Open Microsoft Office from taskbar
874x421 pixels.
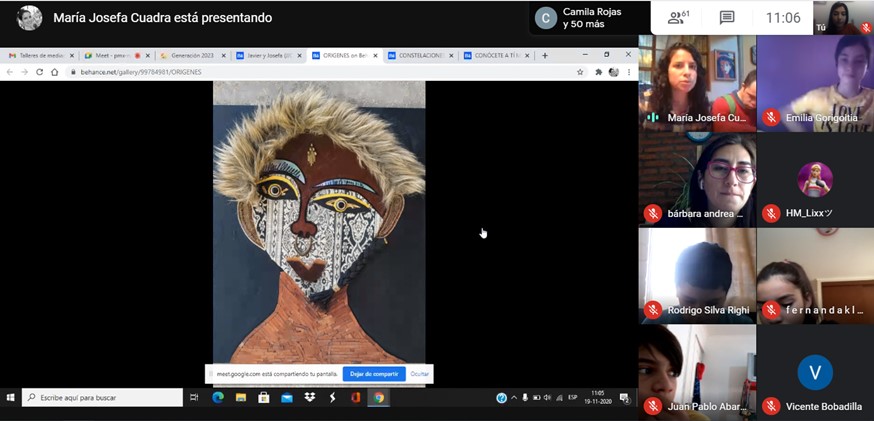(356, 398)
